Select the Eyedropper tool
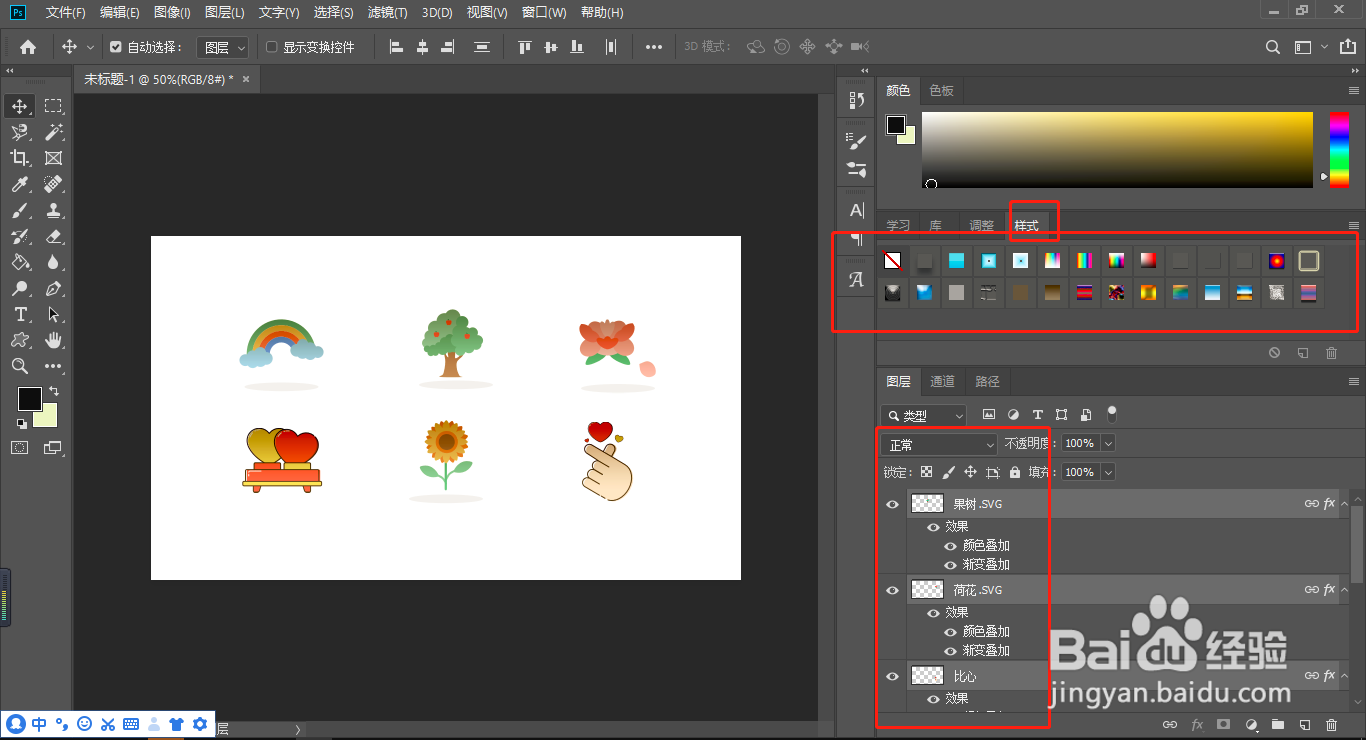Viewport: 1366px width, 740px height. pyautogui.click(x=20, y=184)
